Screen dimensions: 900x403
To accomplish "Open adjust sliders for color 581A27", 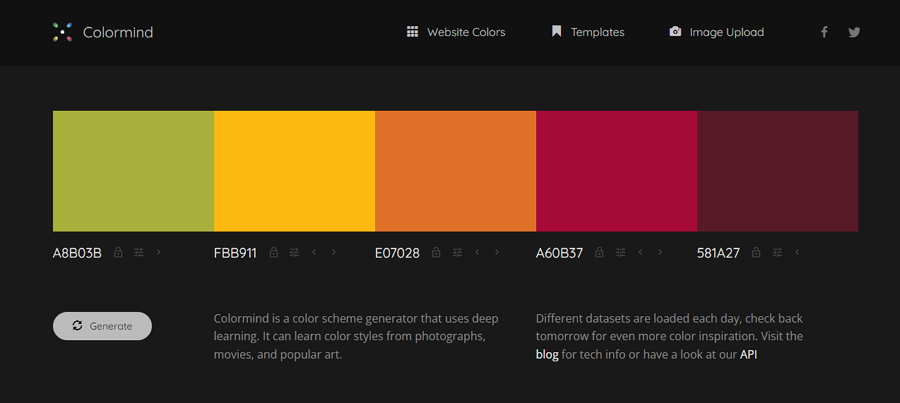I will tap(777, 252).
